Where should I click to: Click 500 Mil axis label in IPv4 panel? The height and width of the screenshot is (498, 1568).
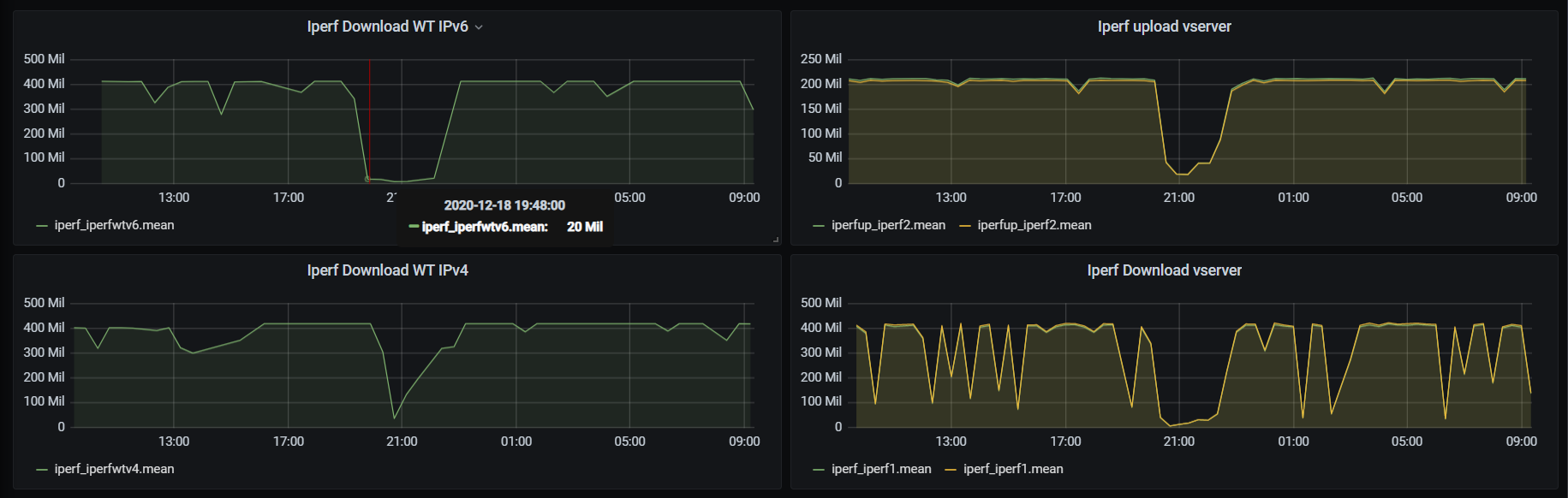click(44, 303)
